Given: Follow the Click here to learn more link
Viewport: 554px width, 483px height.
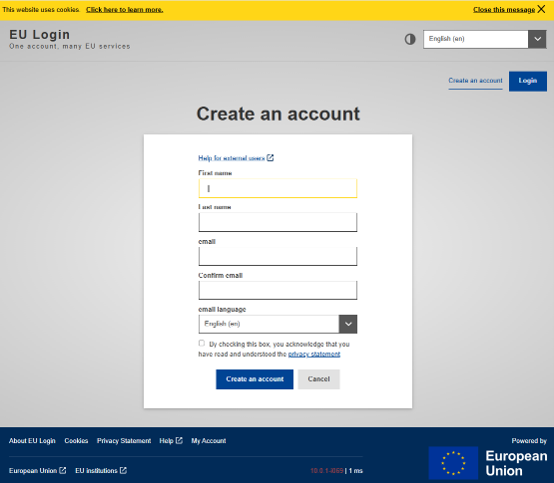Looking at the screenshot, I should coord(125,10).
